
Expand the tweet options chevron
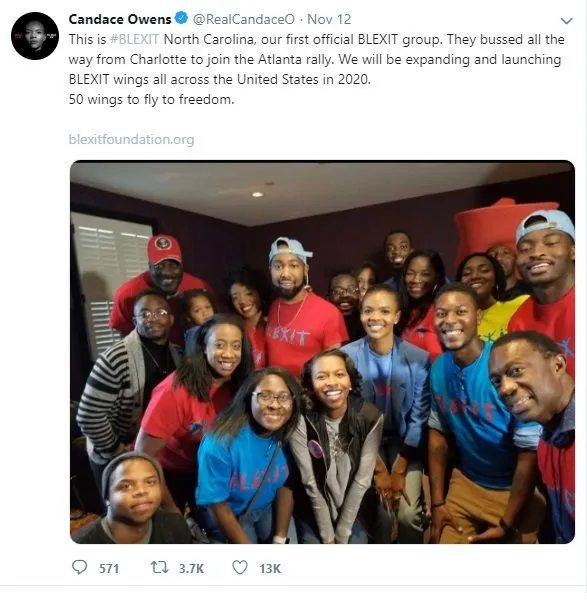click(x=566, y=21)
